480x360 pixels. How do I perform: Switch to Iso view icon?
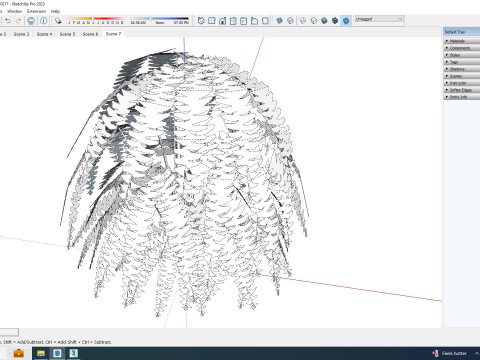[x=201, y=21]
